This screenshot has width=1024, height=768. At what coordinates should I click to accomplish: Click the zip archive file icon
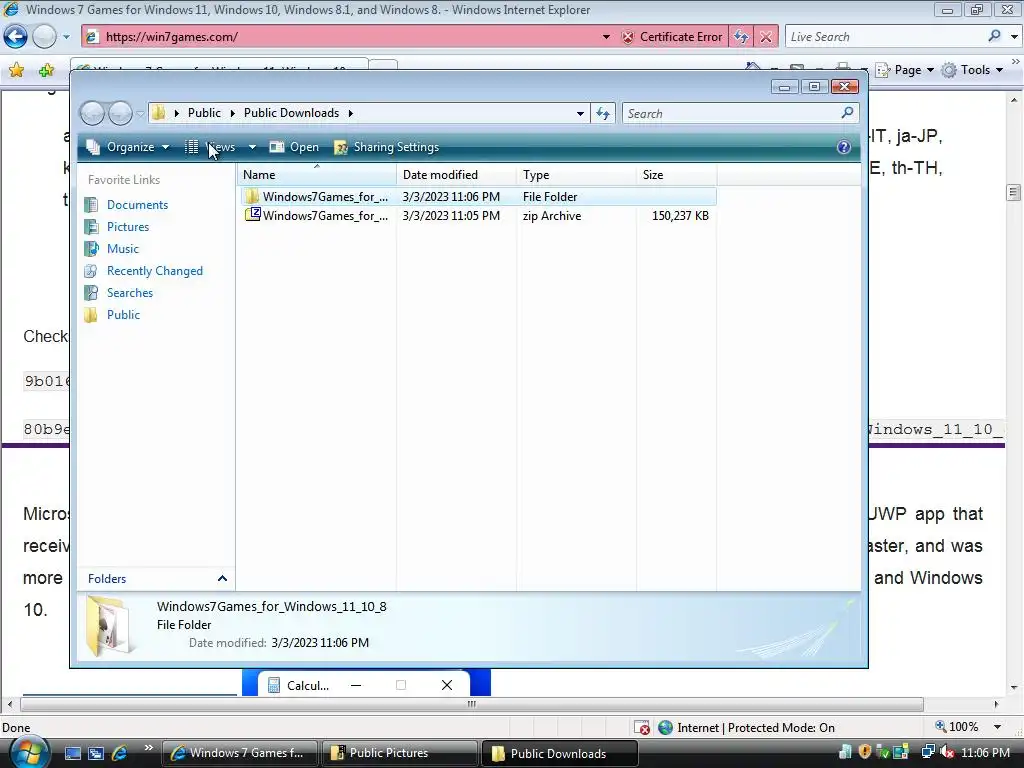[x=253, y=215]
